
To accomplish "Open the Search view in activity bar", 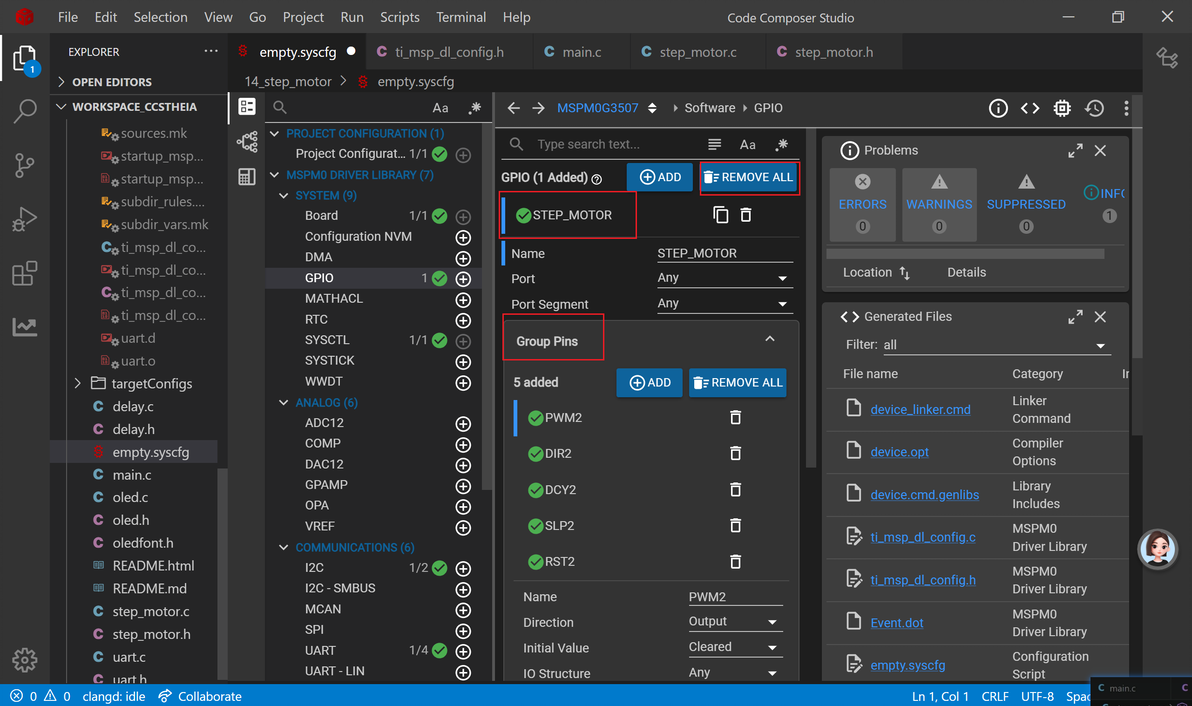I will tap(24, 111).
